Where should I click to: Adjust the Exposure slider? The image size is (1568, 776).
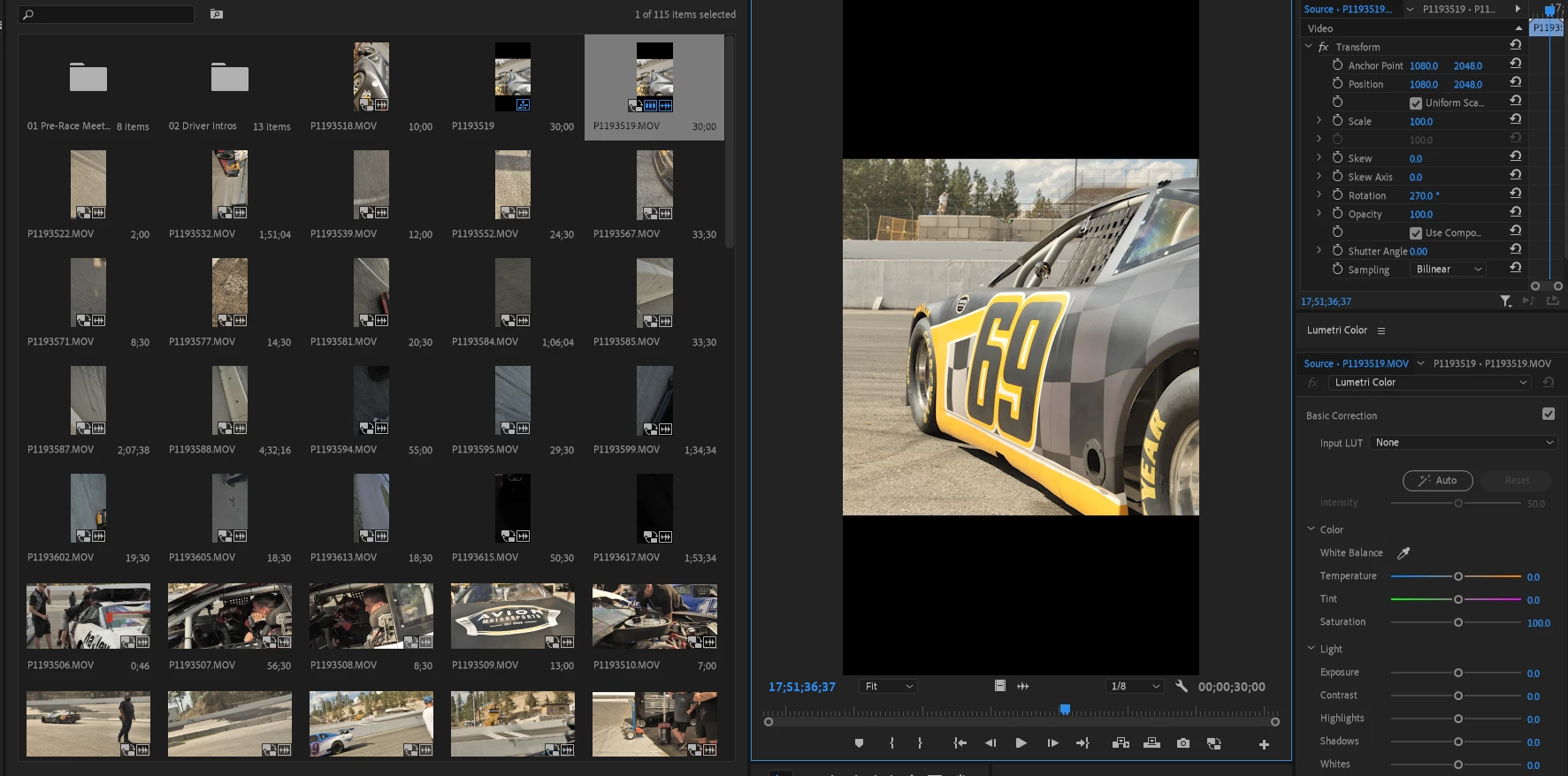[x=1457, y=673]
